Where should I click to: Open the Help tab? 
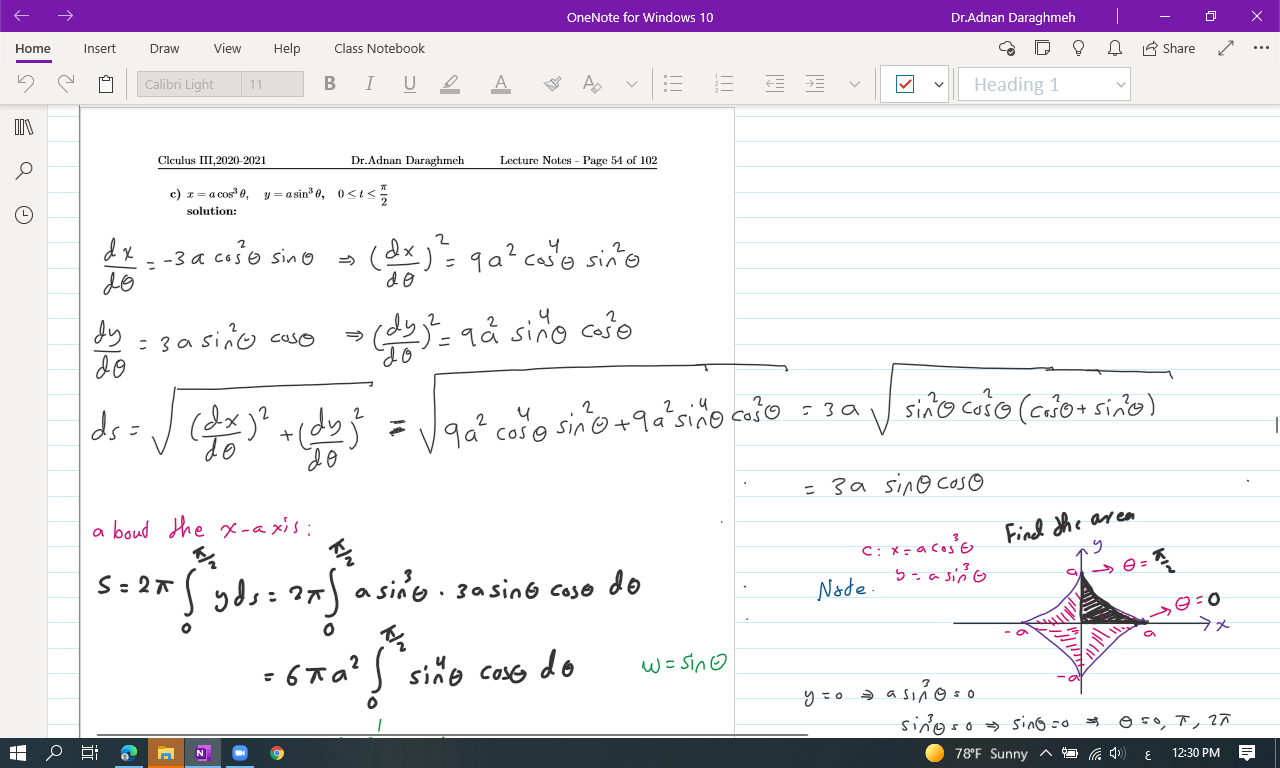pos(287,48)
